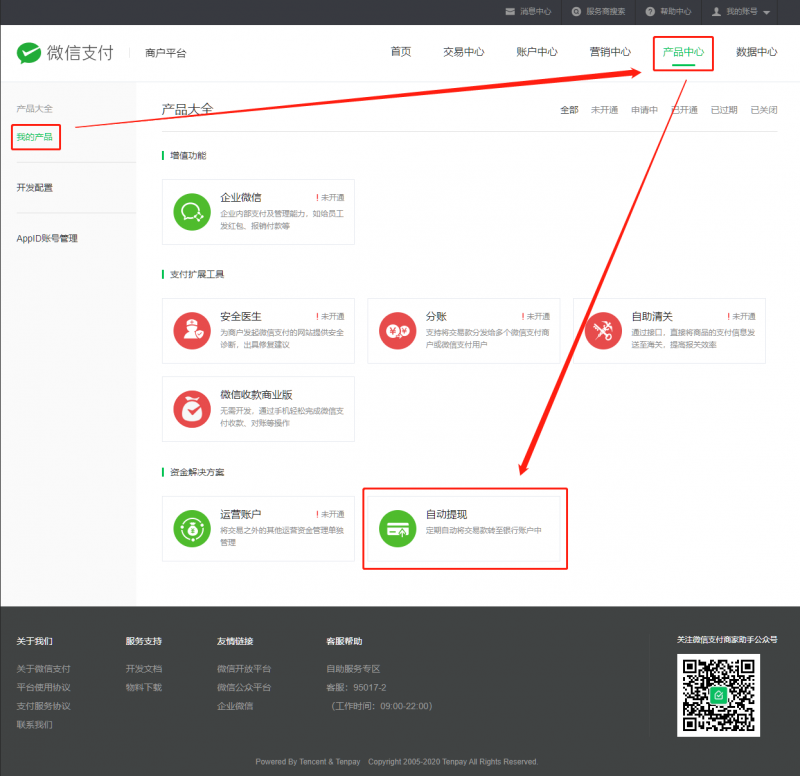Open 营销中心 navigation item
This screenshot has height=776, width=800.
610,52
